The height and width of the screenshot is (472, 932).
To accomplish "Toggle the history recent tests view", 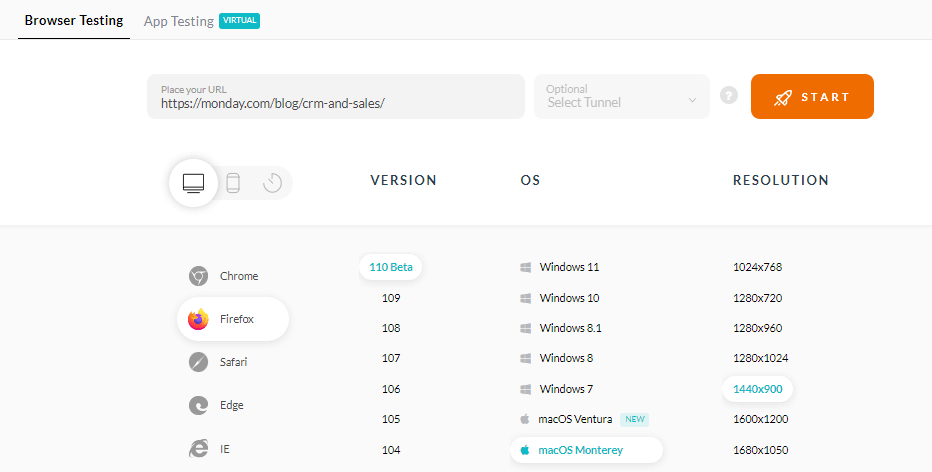I will (x=272, y=183).
